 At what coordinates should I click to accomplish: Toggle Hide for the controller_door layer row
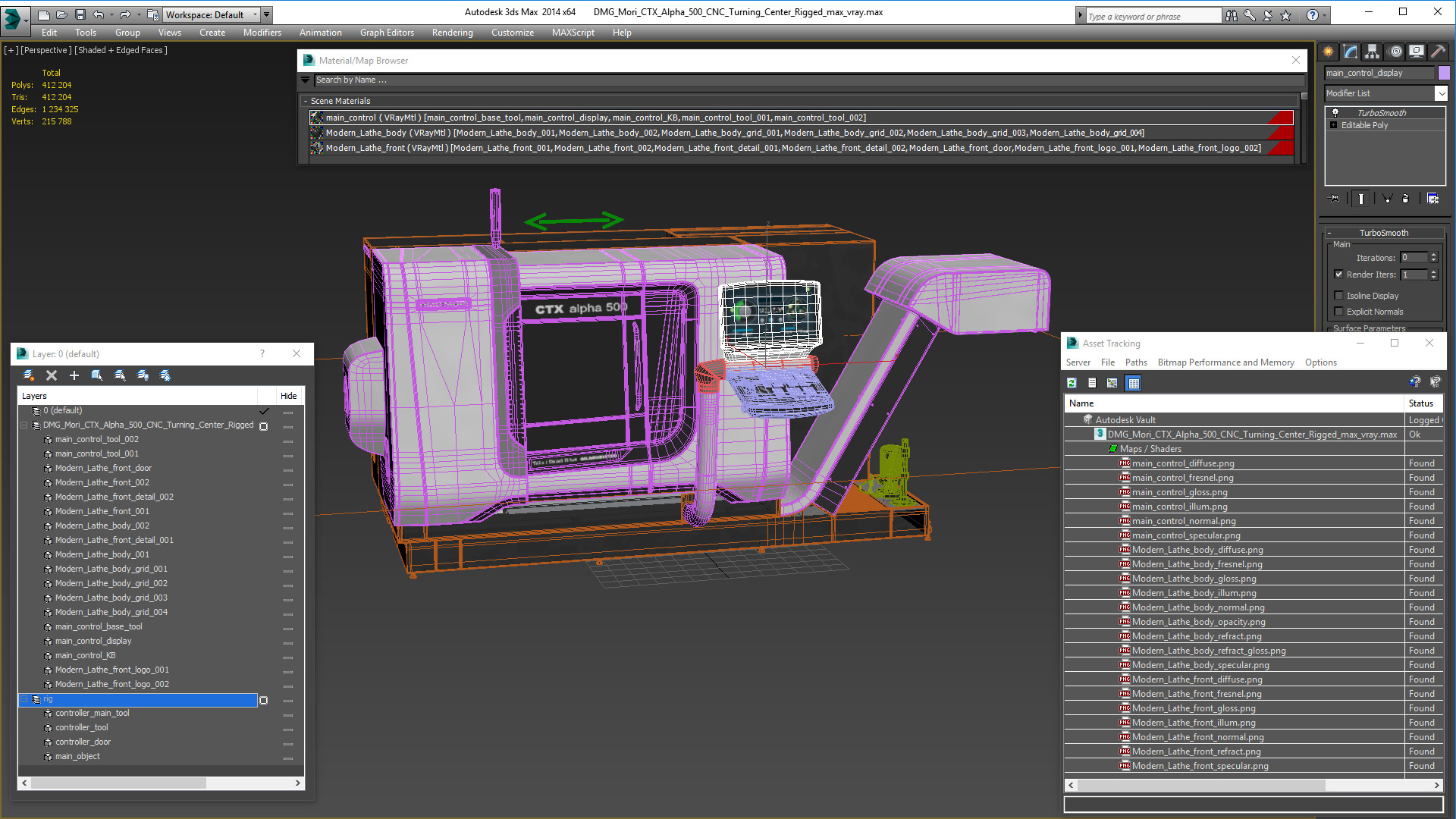(288, 743)
